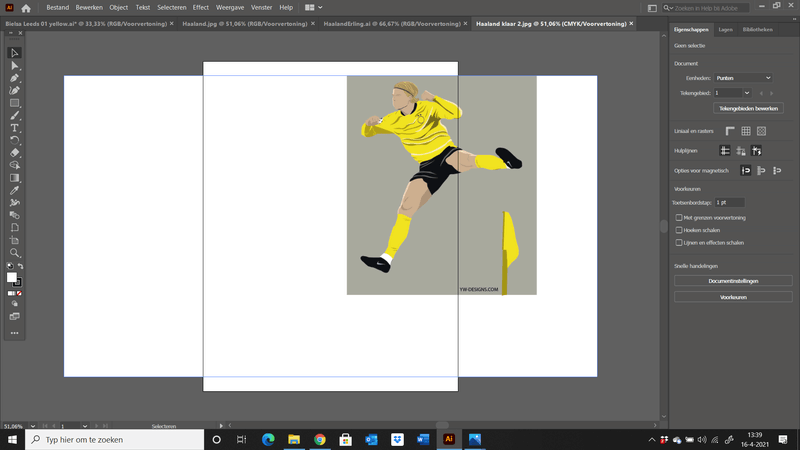The width and height of the screenshot is (800, 450).
Task: Switch to the Bibliotheken panel tab
Action: (x=757, y=30)
